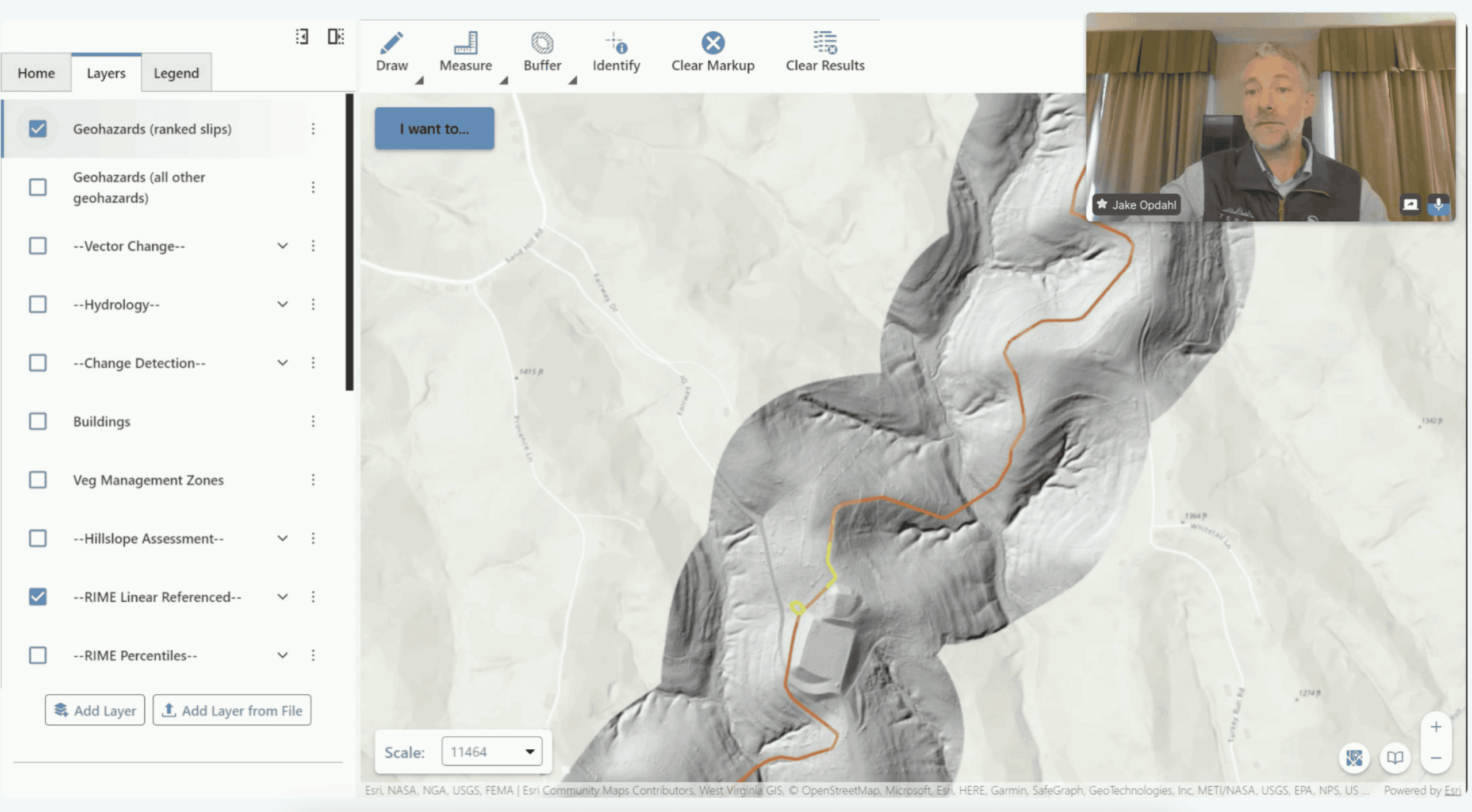This screenshot has width=1472, height=812.
Task: Select the Draw pencil tool
Action: pyautogui.click(x=392, y=44)
